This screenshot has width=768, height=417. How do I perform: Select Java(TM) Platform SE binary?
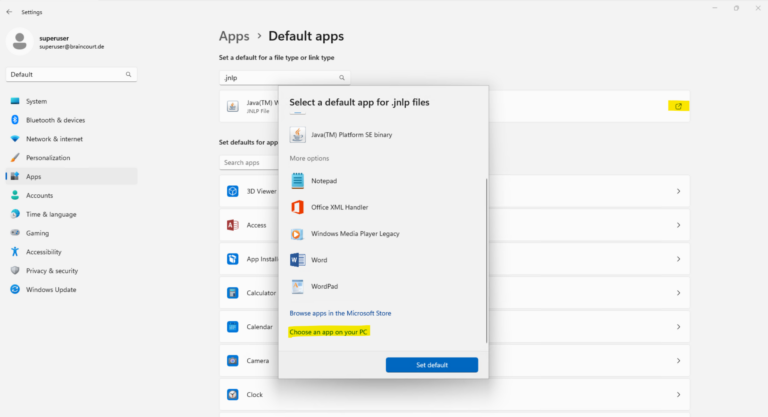(x=351, y=134)
